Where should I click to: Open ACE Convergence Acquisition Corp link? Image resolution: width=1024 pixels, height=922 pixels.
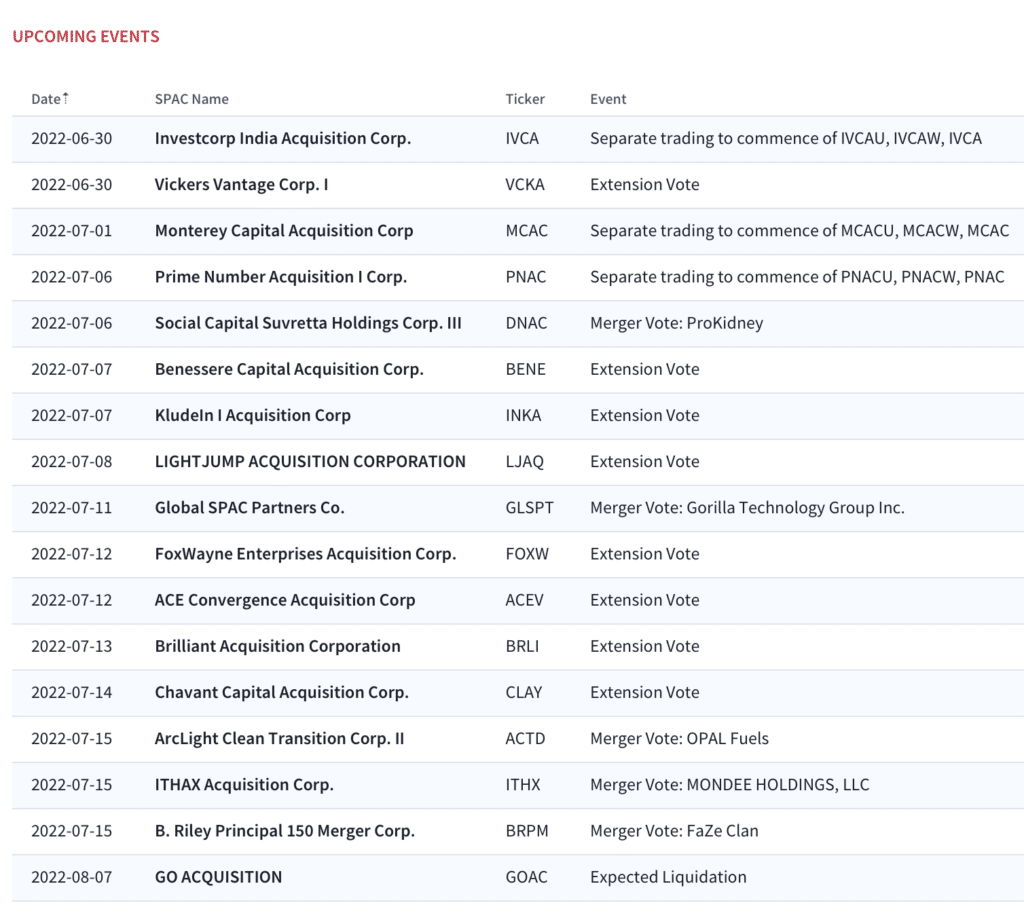285,600
